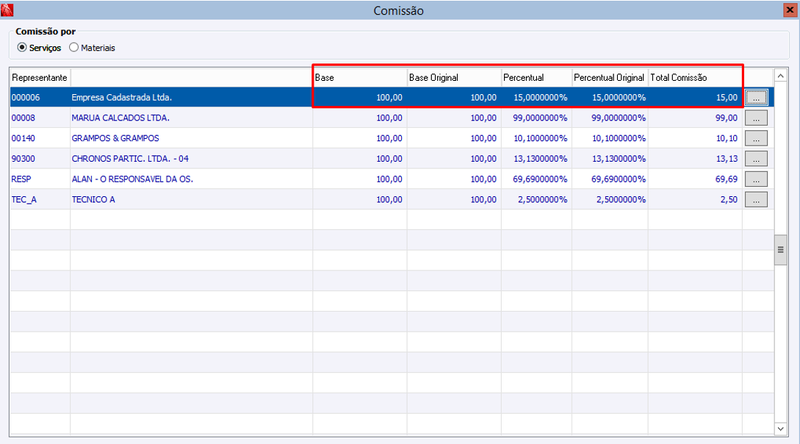Click scrollbar down arrow of the grid

pos(780,429)
